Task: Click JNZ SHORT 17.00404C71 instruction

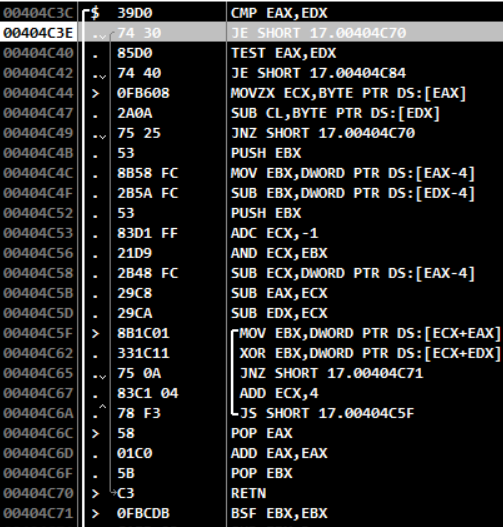Action: [332, 373]
